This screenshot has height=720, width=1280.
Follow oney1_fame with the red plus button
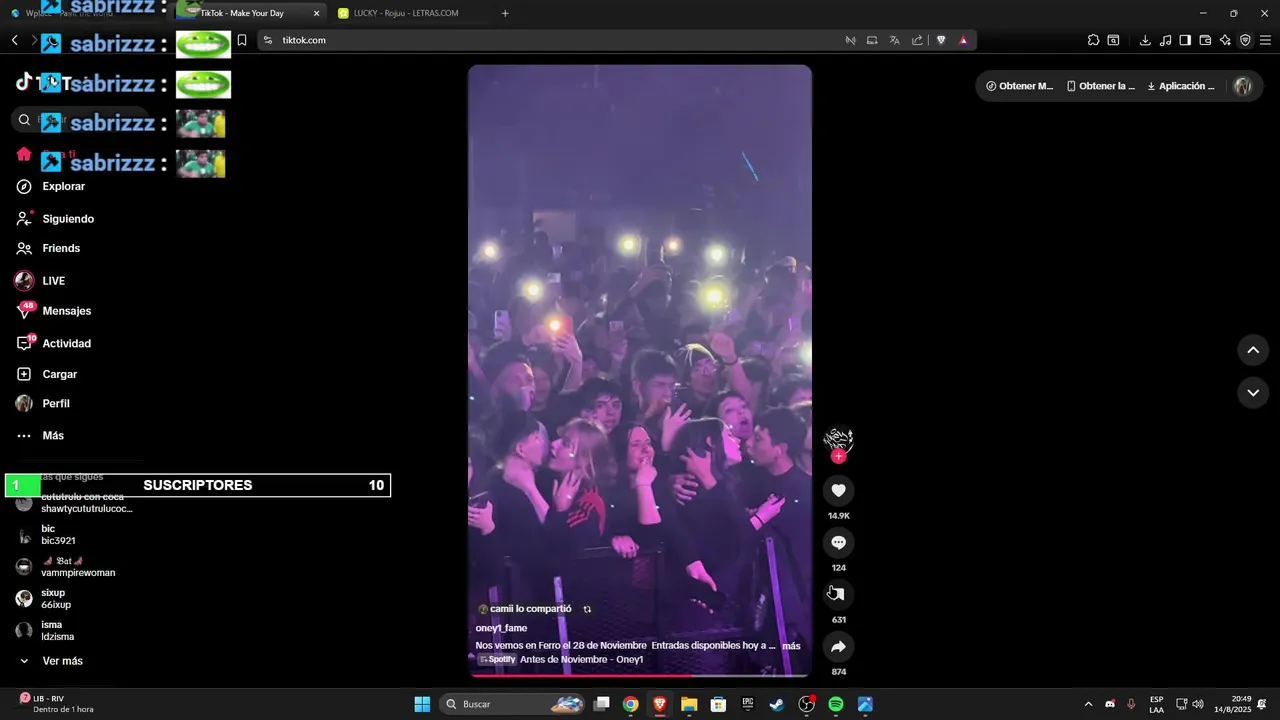(838, 456)
